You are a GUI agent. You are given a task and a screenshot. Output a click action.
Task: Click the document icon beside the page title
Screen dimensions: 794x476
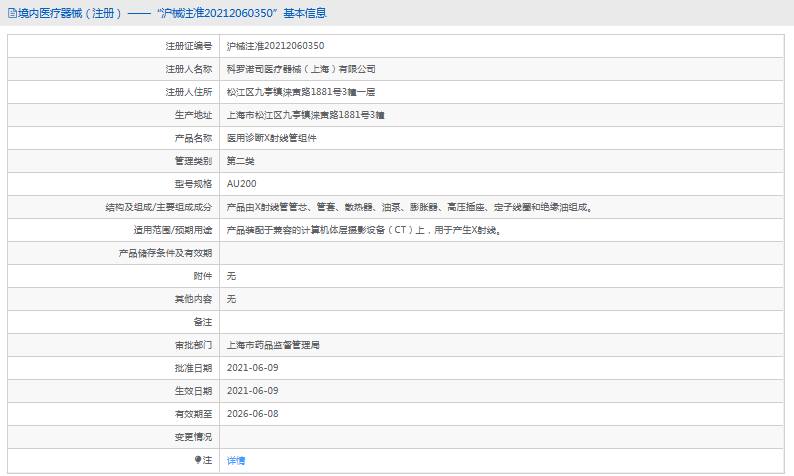coord(12,13)
